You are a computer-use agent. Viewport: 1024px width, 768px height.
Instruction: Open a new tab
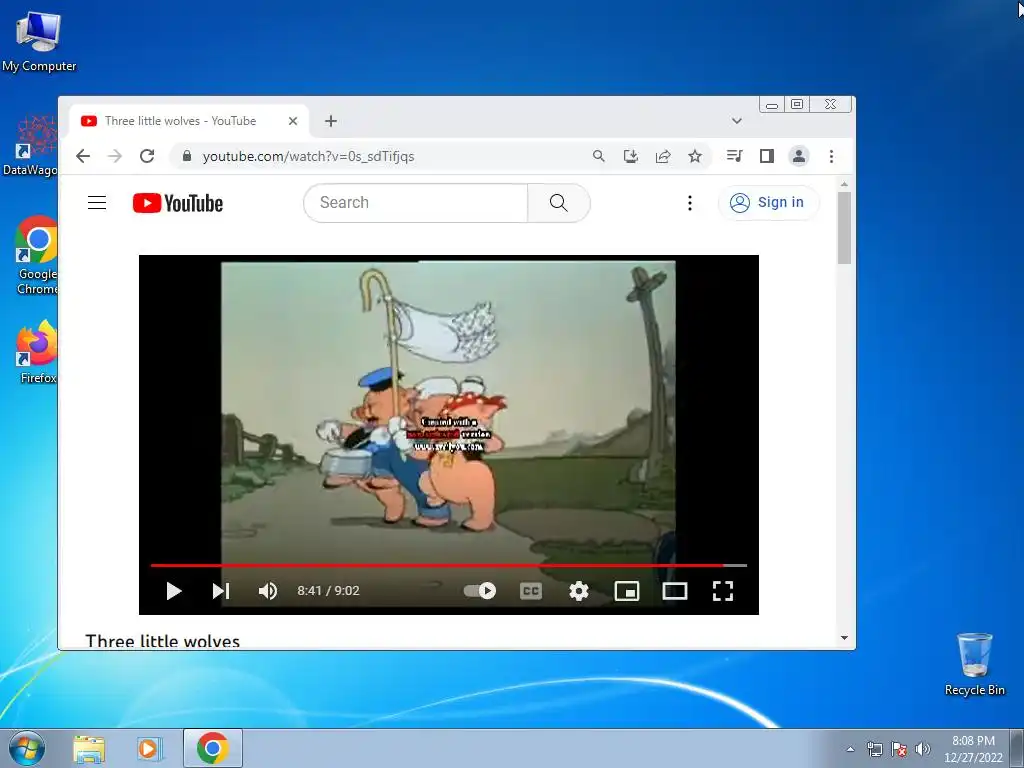[331, 121]
